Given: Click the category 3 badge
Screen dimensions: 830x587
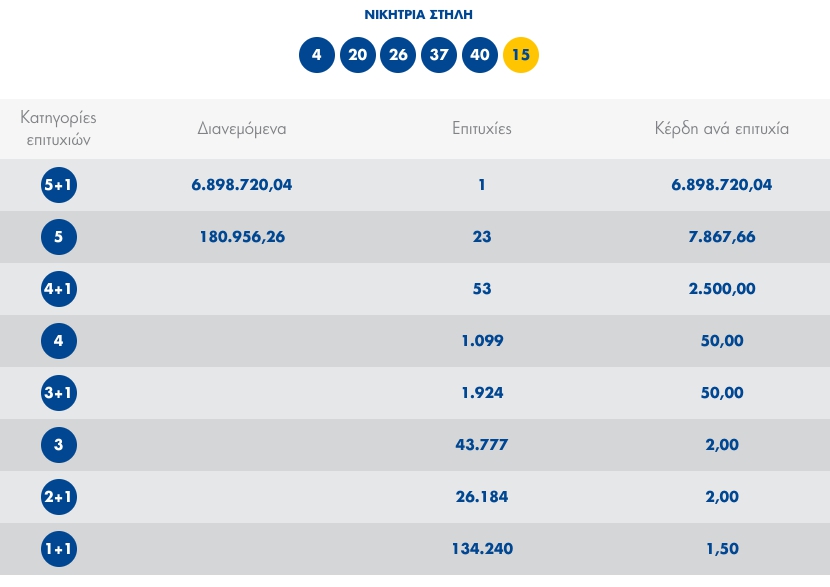Looking at the screenshot, I should tap(59, 445).
